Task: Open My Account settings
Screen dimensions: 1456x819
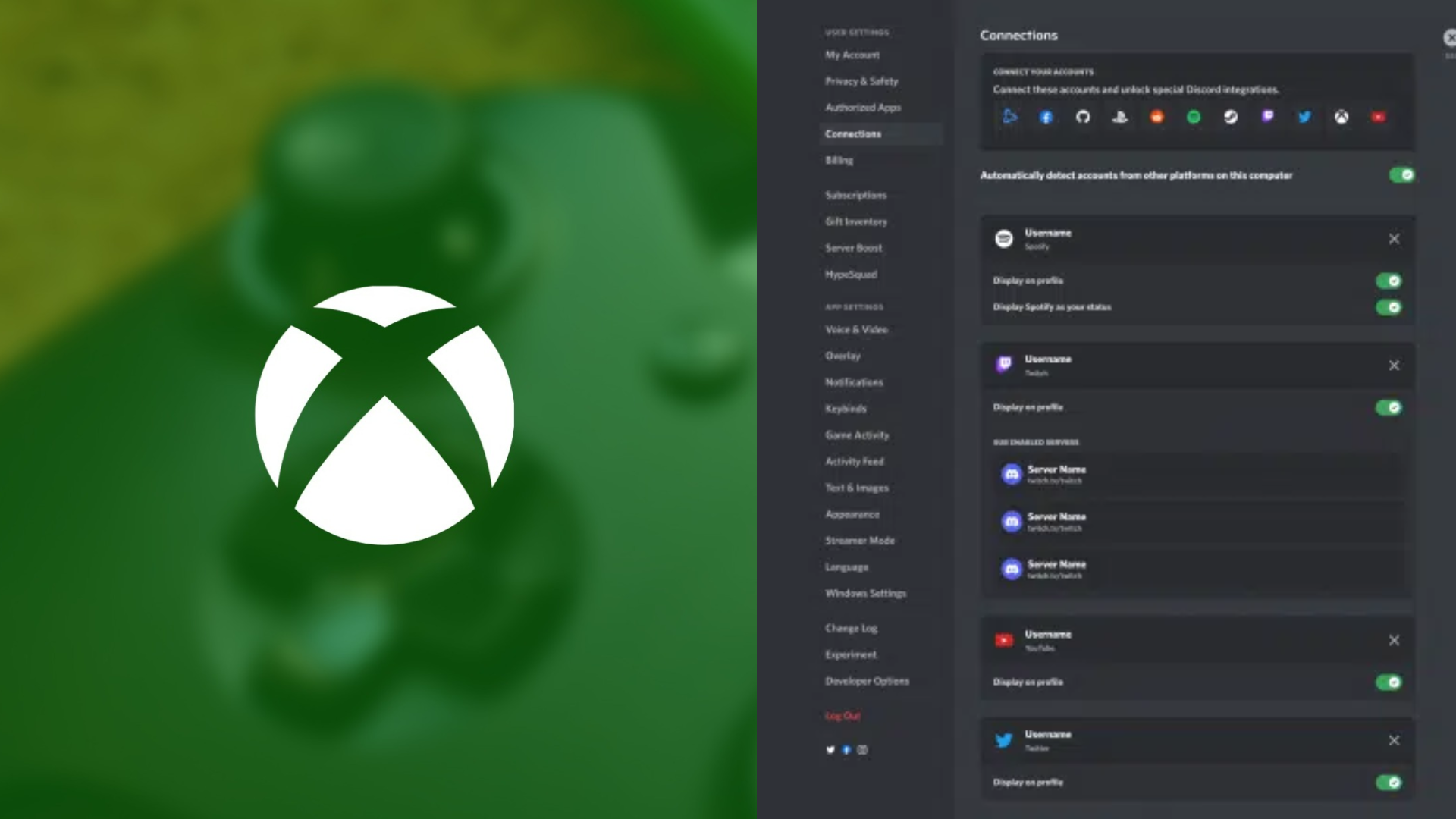Action: [x=852, y=55]
